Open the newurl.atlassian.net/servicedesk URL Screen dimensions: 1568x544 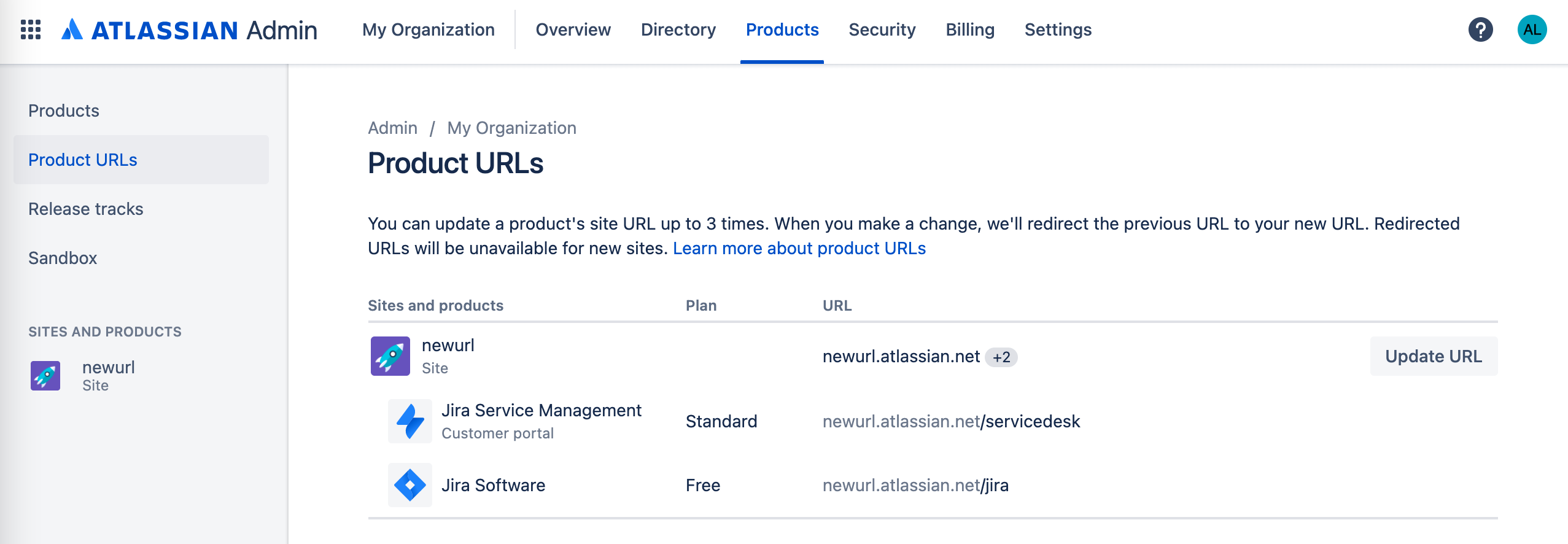point(951,421)
